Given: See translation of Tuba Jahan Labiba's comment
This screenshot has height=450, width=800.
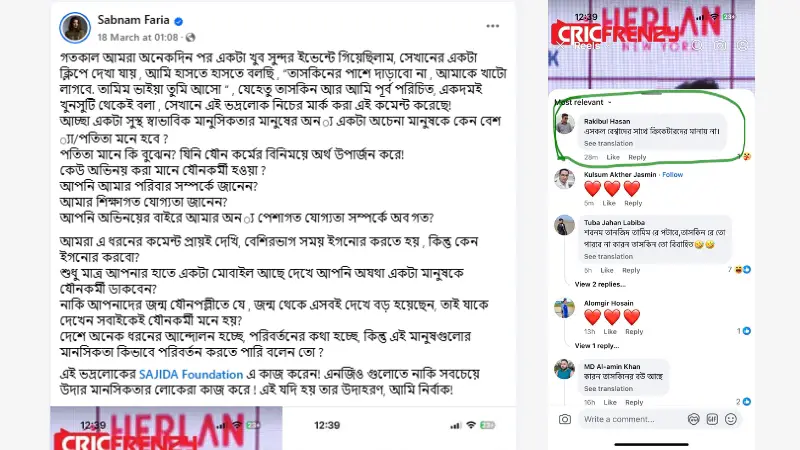Looking at the screenshot, I should coord(608,257).
